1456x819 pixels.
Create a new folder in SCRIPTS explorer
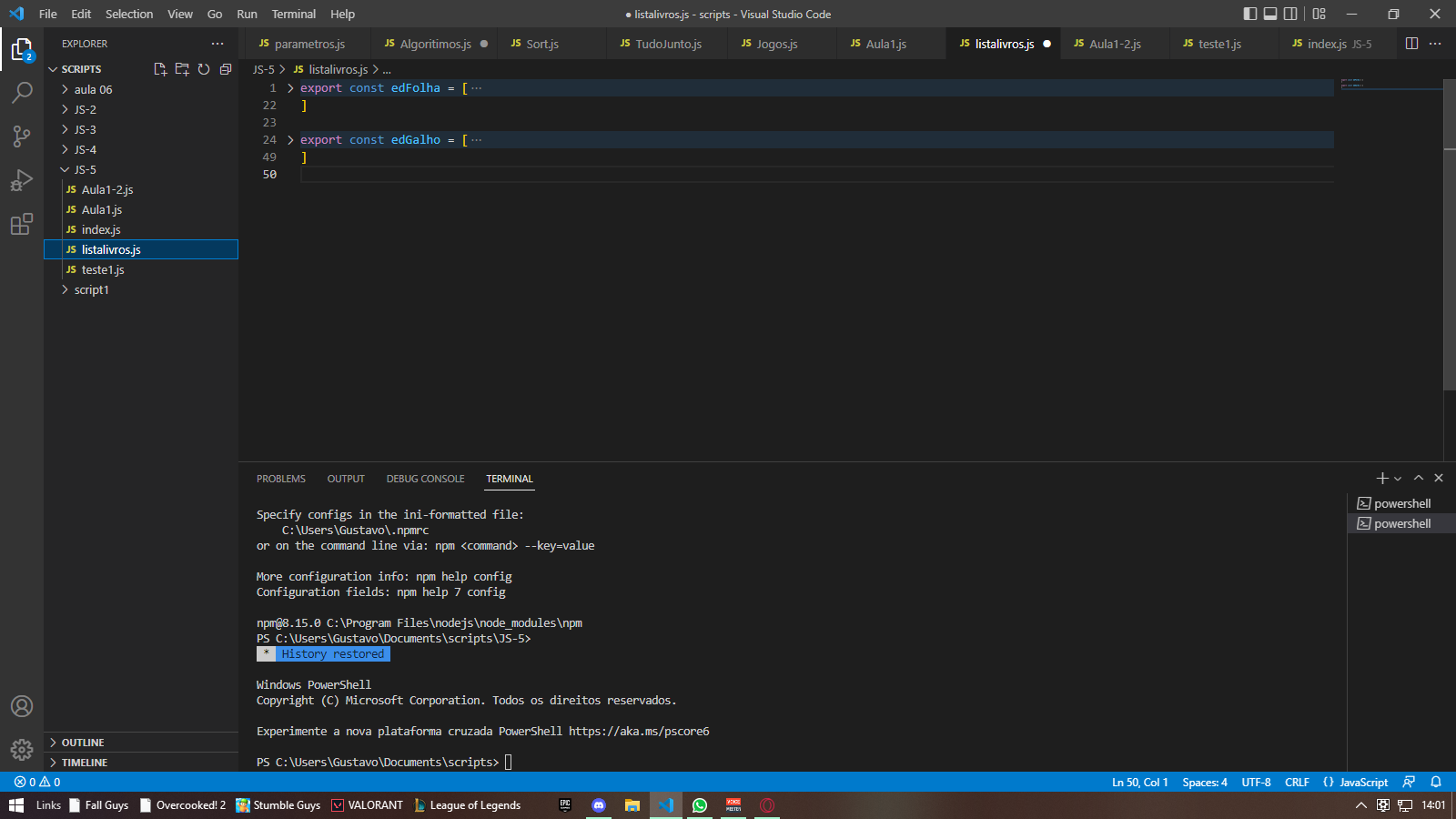[182, 69]
